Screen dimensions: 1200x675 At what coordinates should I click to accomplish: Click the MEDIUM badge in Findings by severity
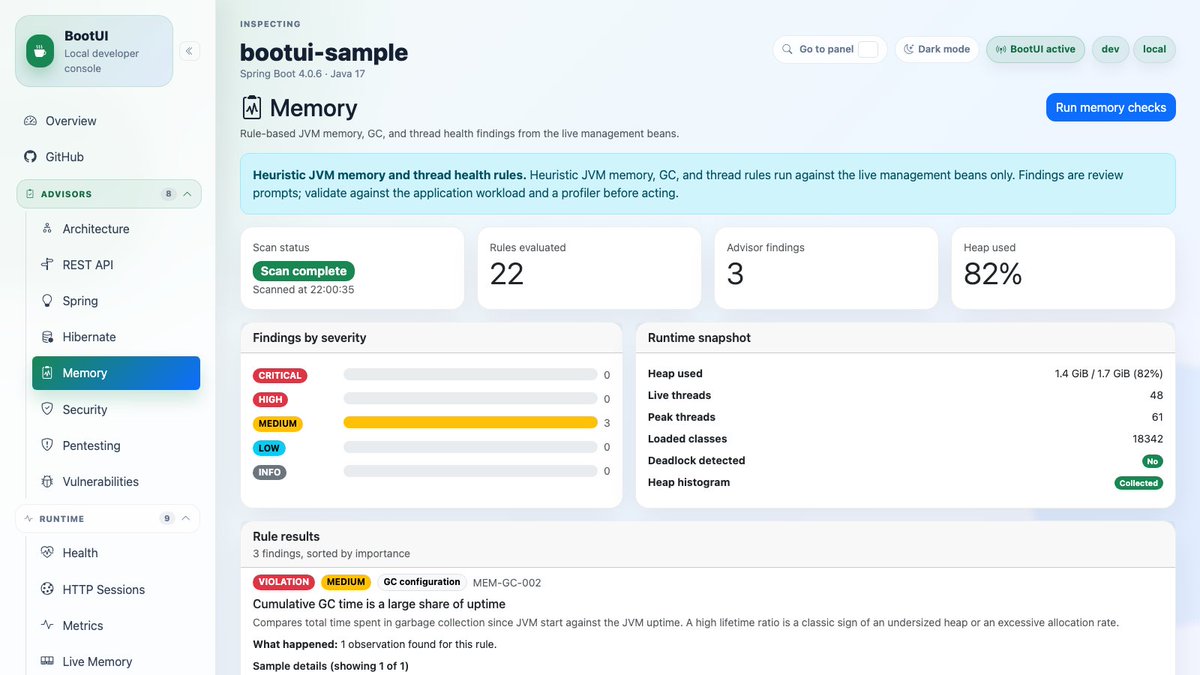click(x=278, y=424)
